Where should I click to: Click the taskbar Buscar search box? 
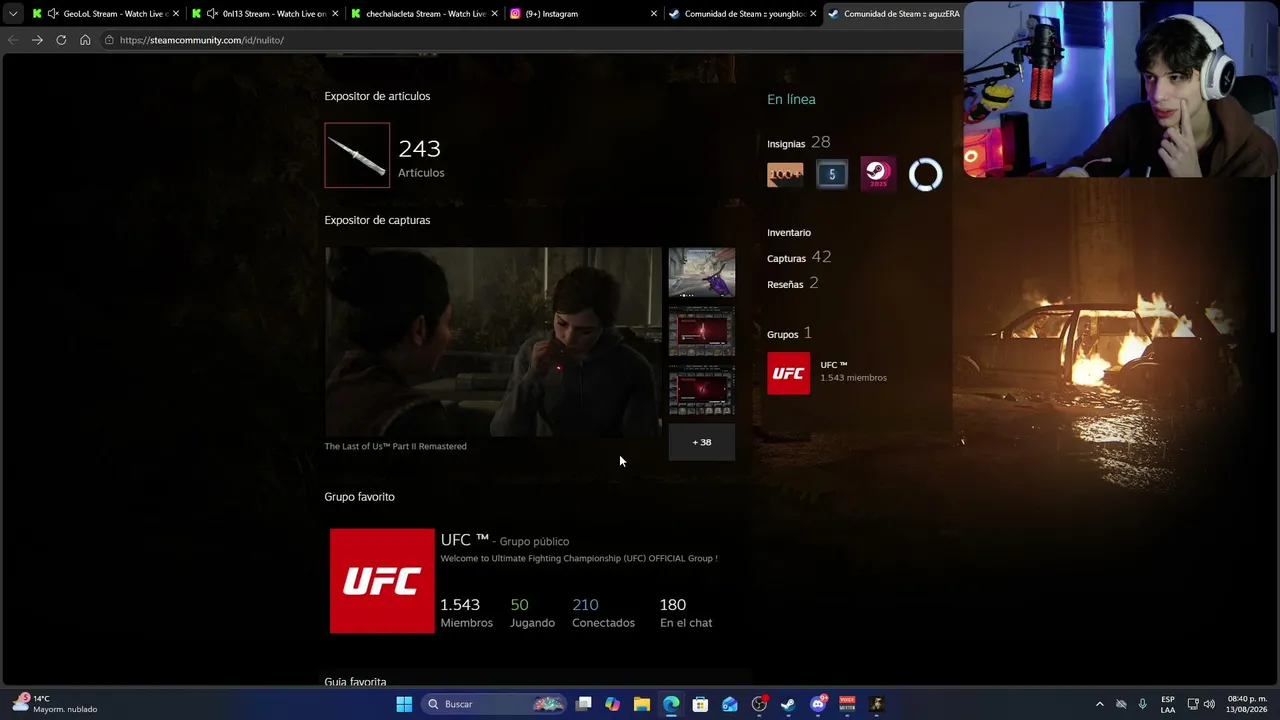click(493, 704)
